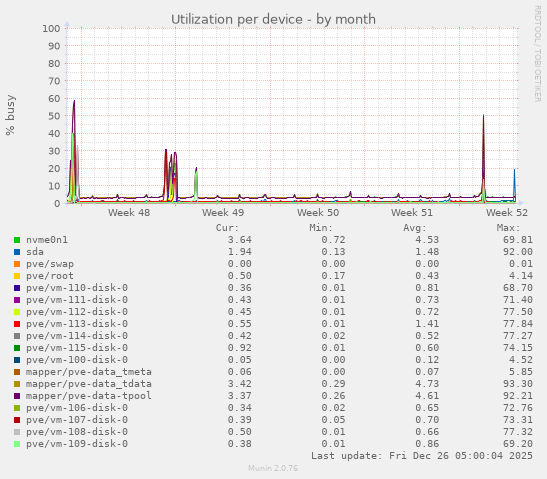Click the Week 48 axis label
The image size is (547, 479).
(129, 212)
